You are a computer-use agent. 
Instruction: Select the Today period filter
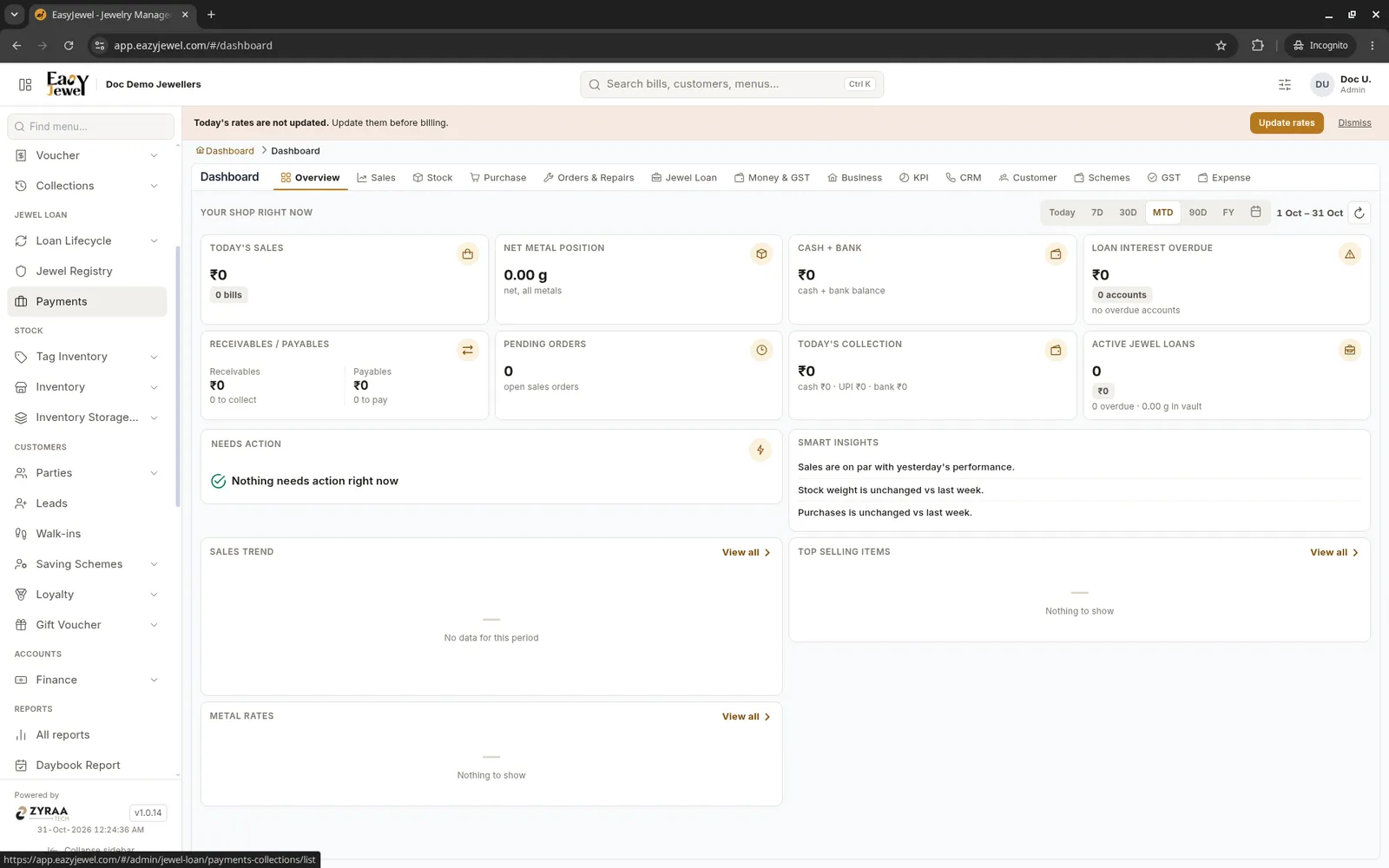pos(1062,213)
